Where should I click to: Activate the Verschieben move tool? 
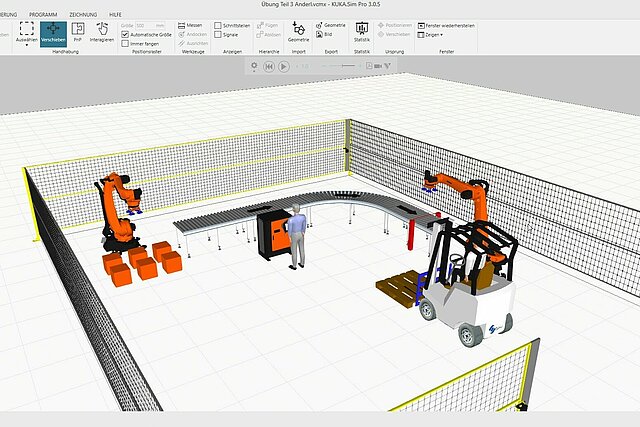pos(52,32)
